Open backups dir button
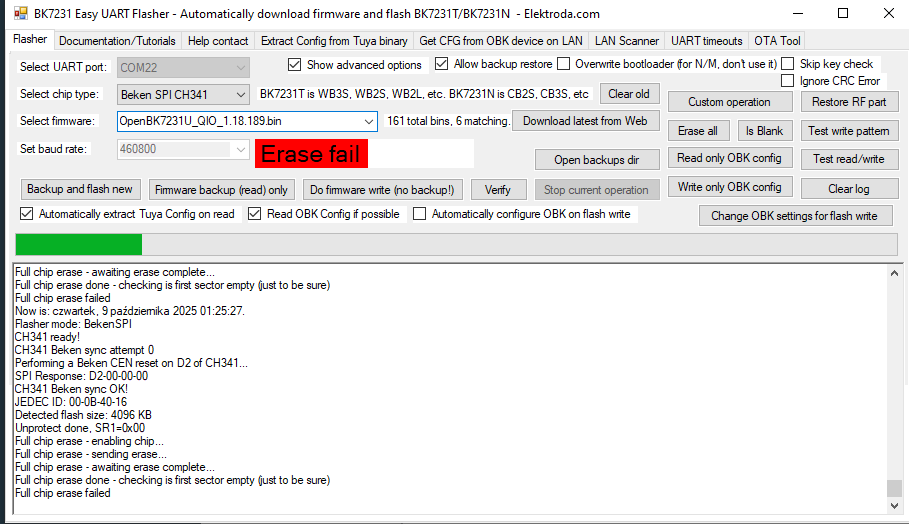 pos(597,160)
